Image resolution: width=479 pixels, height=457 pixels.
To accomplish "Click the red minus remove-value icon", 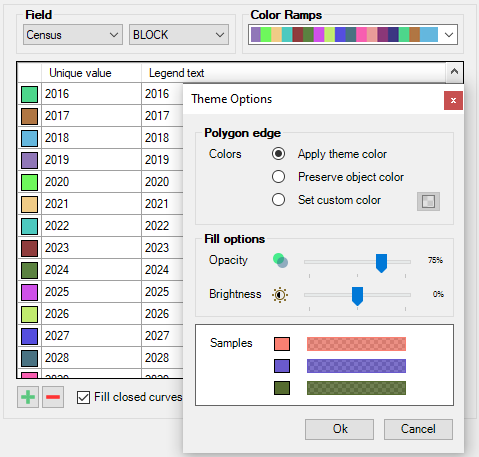I will tap(53, 397).
